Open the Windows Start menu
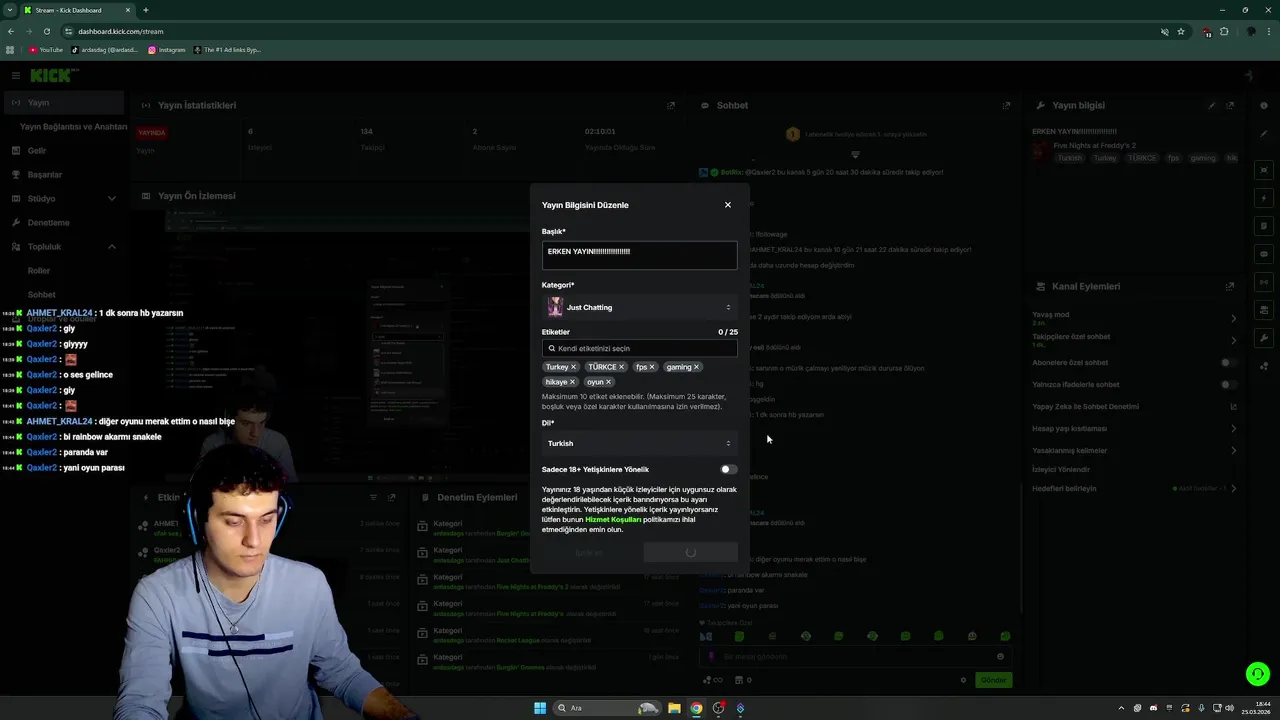This screenshot has width=1280, height=720. pyautogui.click(x=540, y=708)
